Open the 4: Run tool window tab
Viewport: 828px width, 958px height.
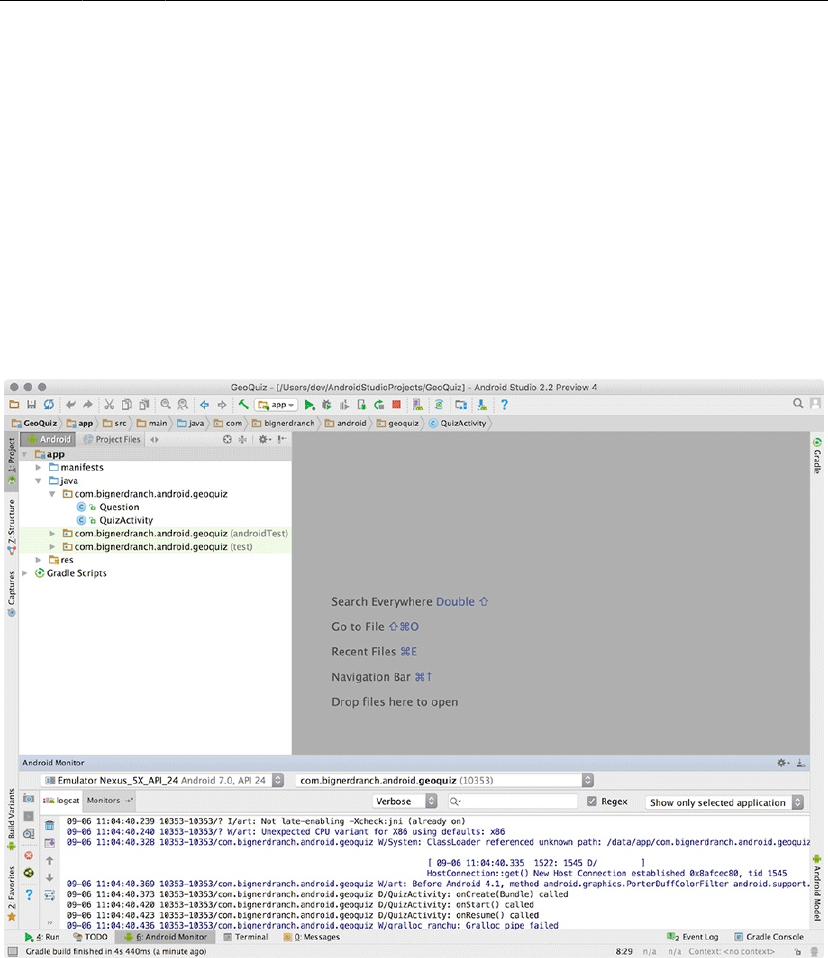(42, 937)
